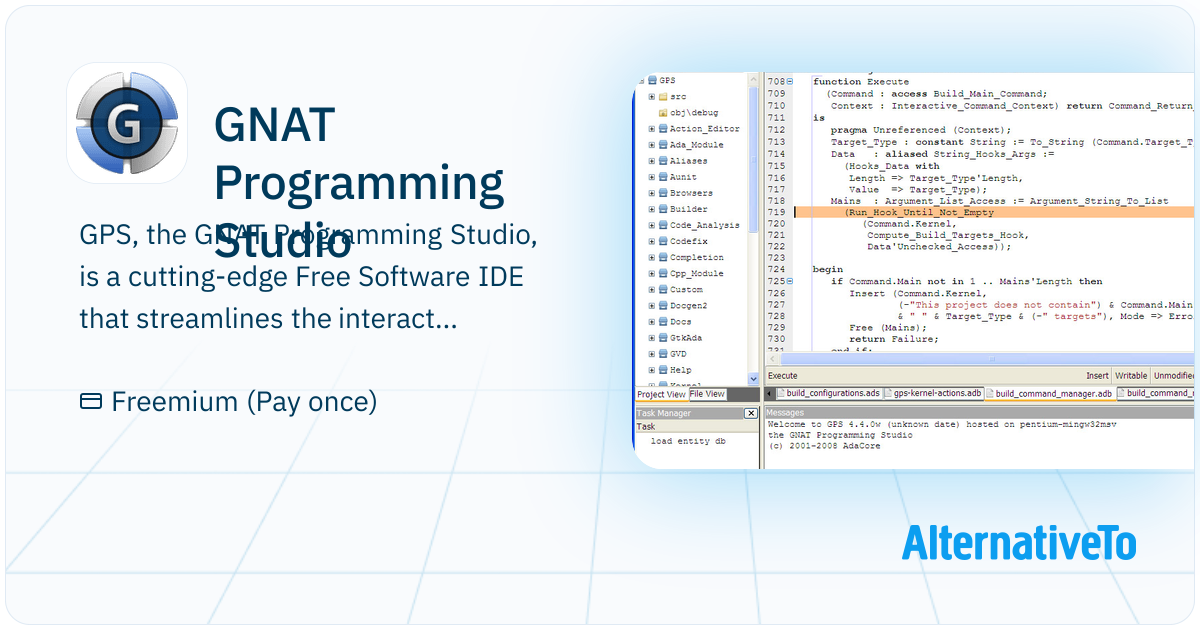
Task: Click the 'function Execute' code line
Action: coord(861,81)
